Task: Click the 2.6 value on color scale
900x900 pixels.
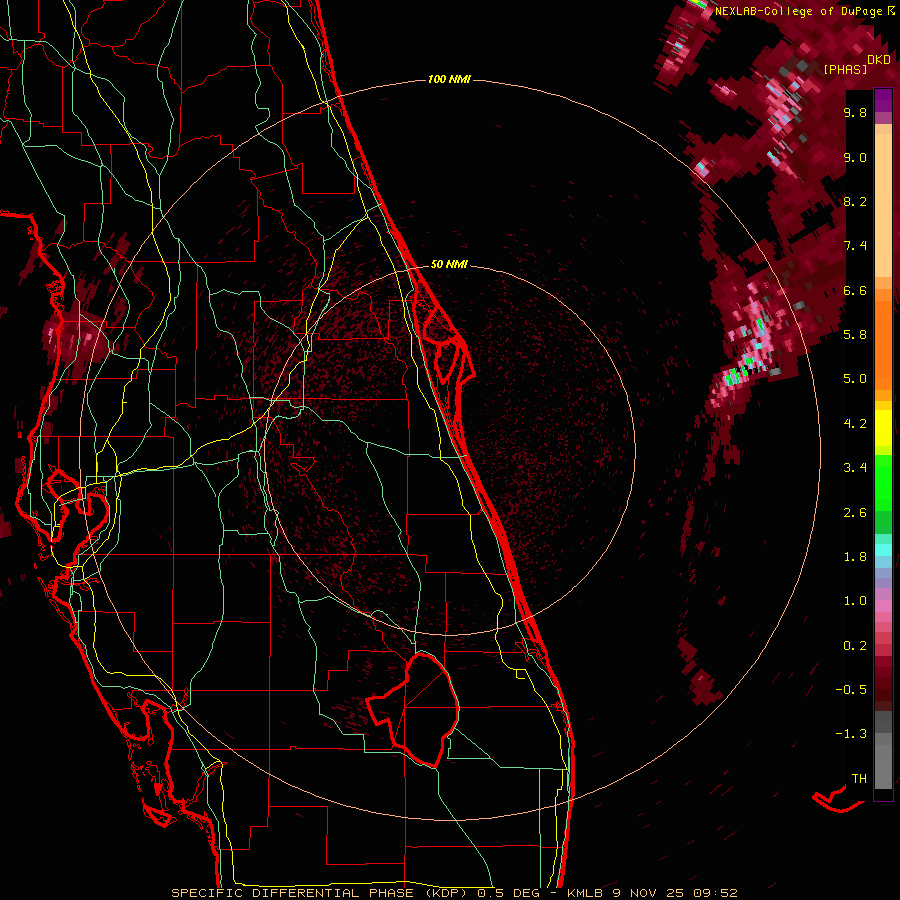Action: [855, 513]
